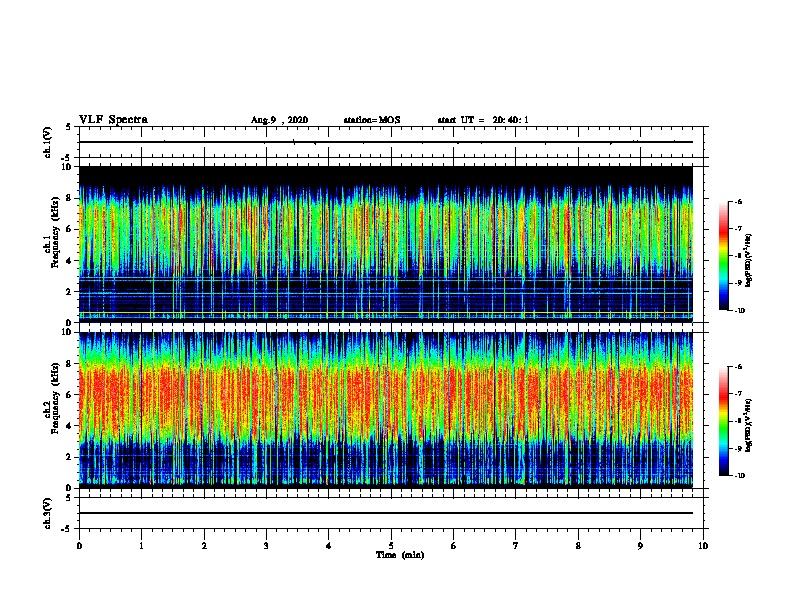Click the ch.2 spectrogram color bar
The image size is (792, 612).
pyautogui.click(x=724, y=421)
